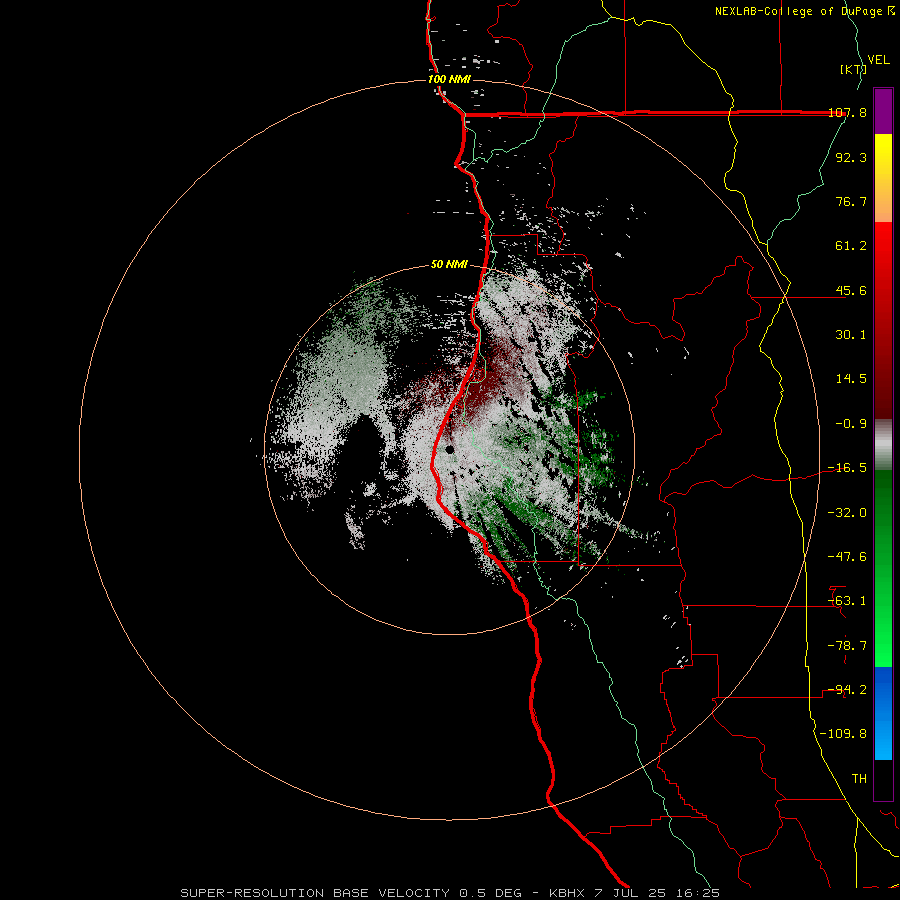Click the 45.6 velocity scale value
900x900 pixels.
(x=851, y=290)
